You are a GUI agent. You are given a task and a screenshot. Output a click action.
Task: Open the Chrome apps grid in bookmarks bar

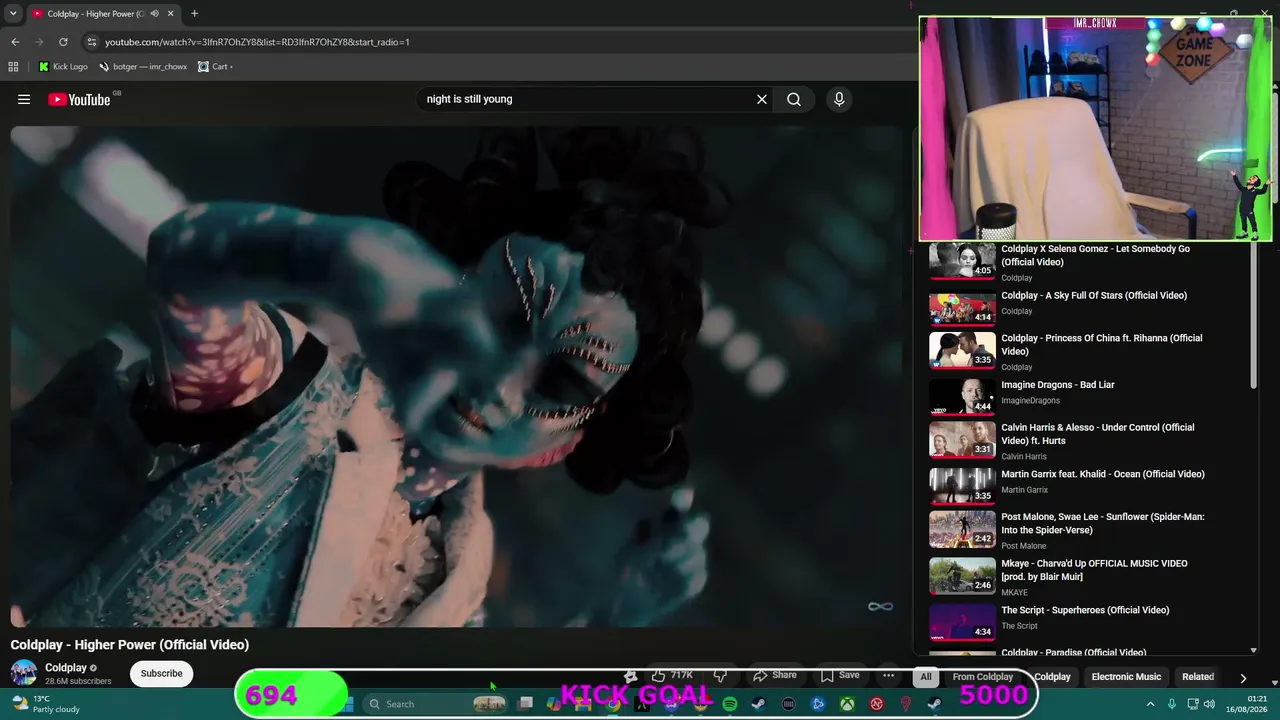[x=13, y=67]
